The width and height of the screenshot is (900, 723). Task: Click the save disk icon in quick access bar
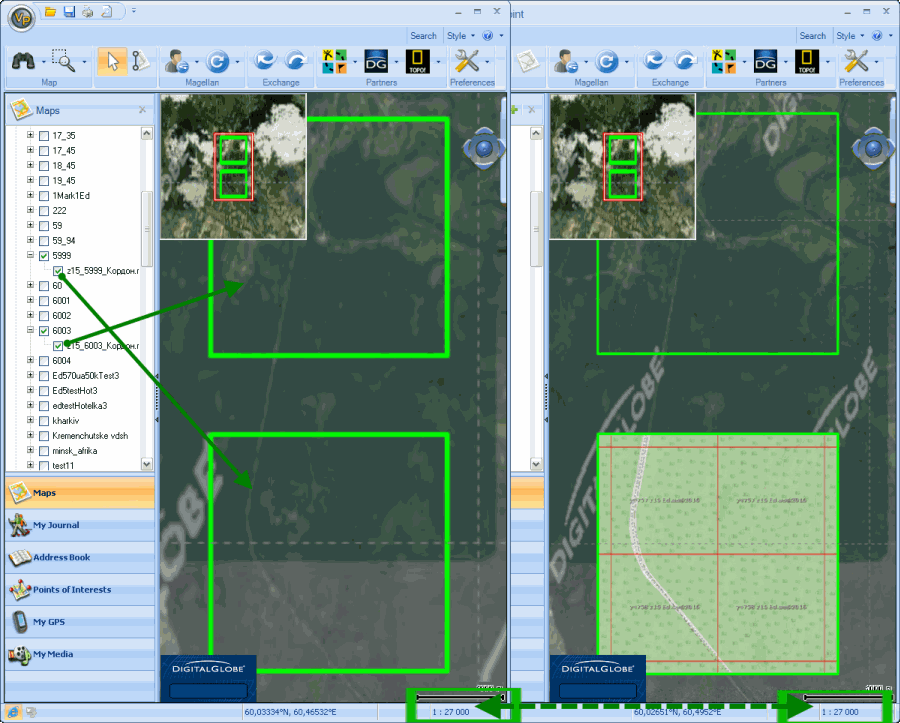[x=69, y=12]
